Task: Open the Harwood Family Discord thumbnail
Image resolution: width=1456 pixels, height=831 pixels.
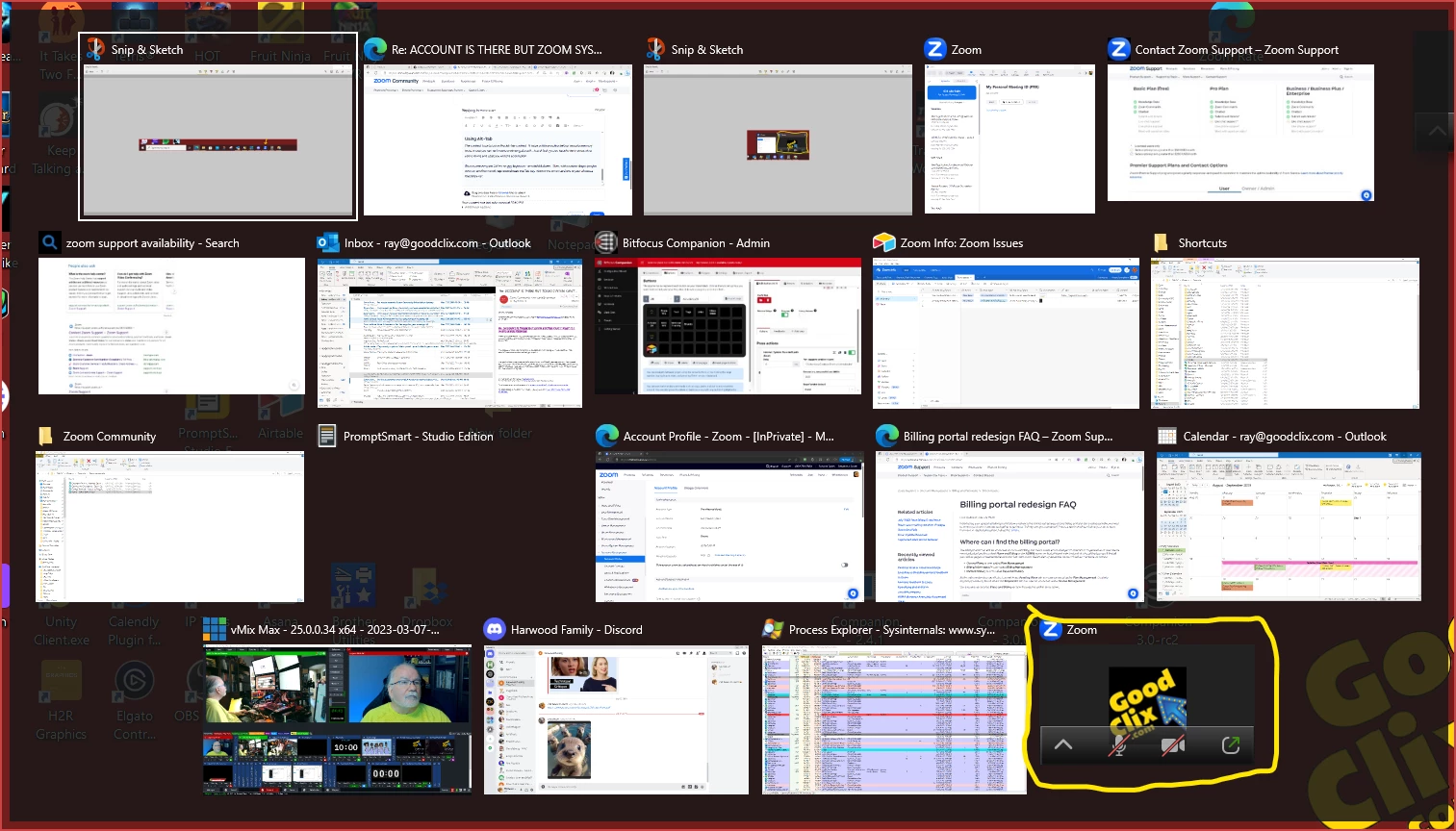Action: tap(616, 719)
